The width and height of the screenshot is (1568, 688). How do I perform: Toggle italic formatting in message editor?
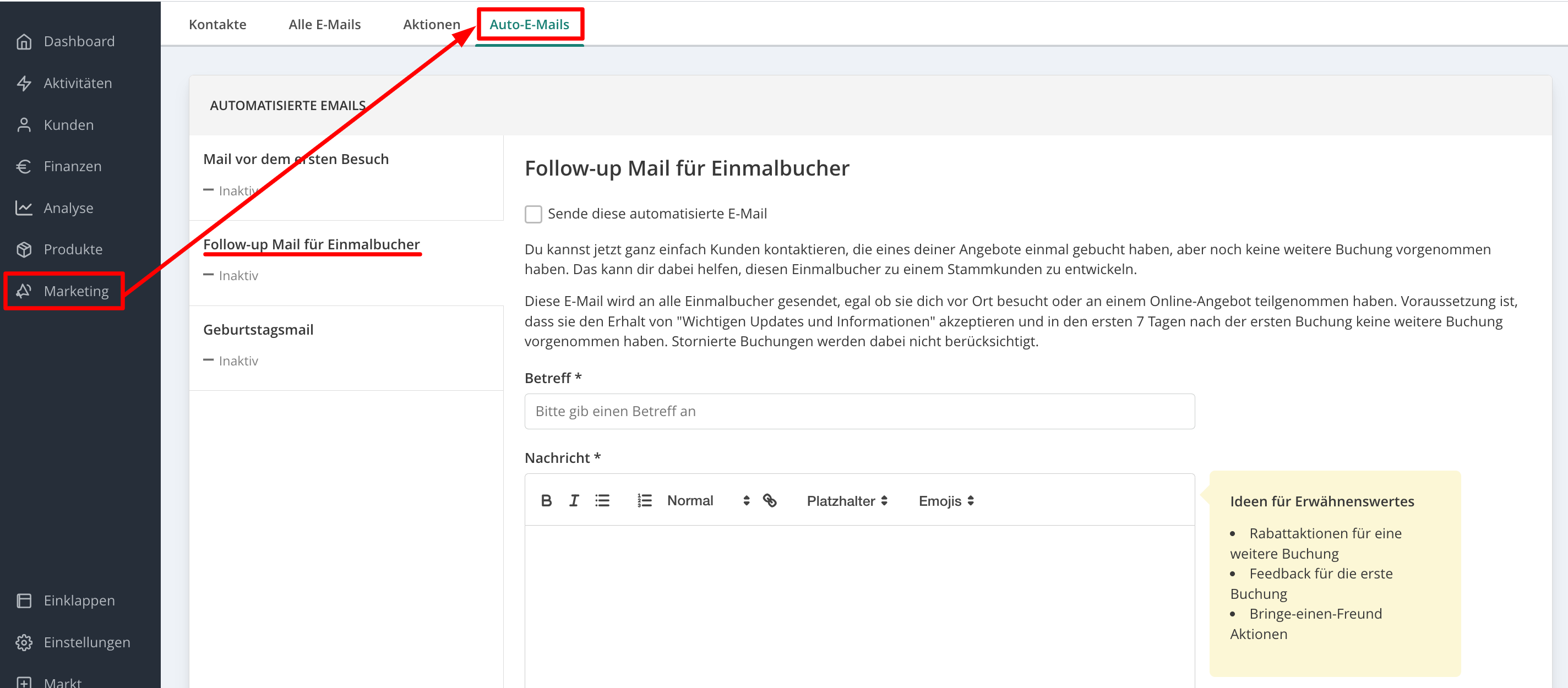(x=573, y=500)
